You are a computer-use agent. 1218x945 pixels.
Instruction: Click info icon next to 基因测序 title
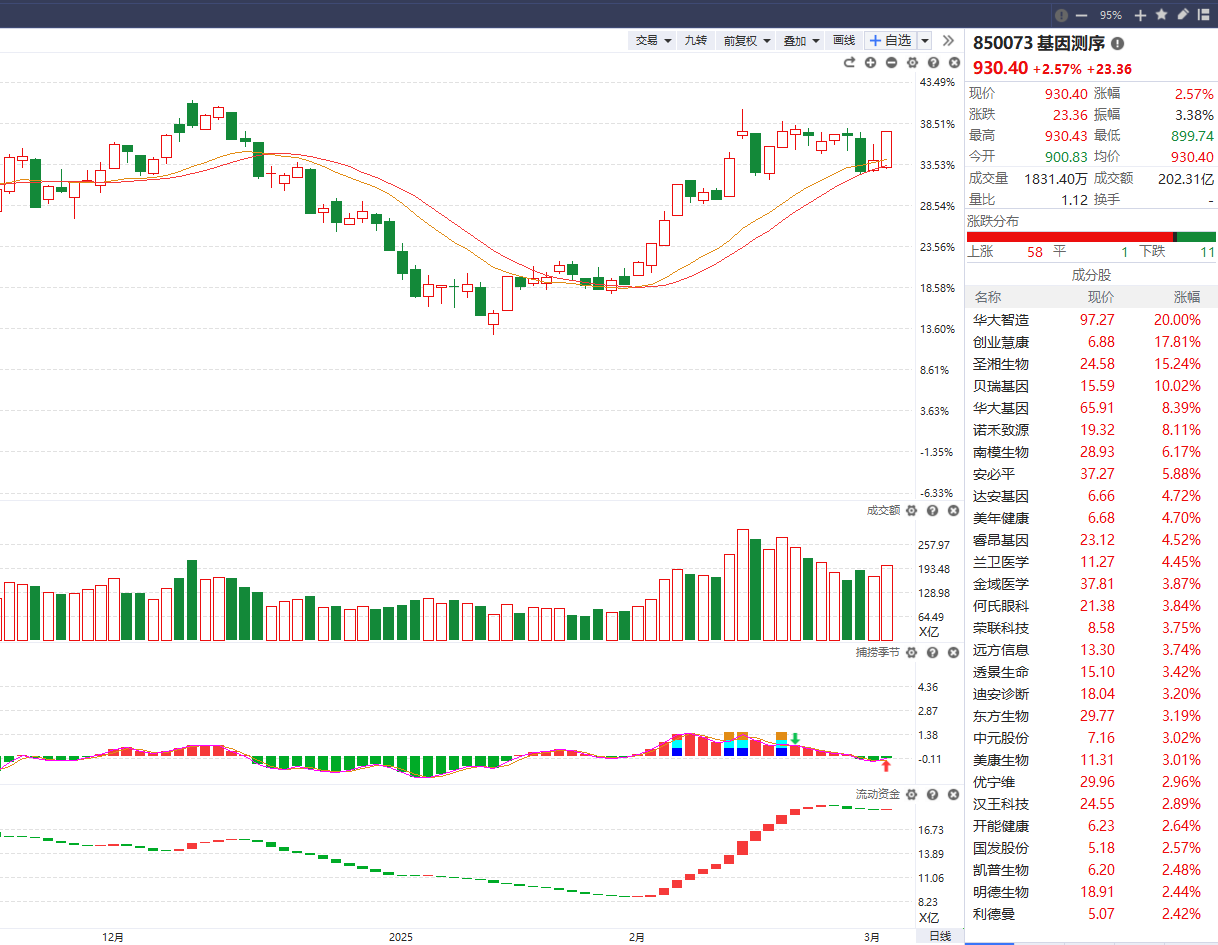(x=1117, y=43)
